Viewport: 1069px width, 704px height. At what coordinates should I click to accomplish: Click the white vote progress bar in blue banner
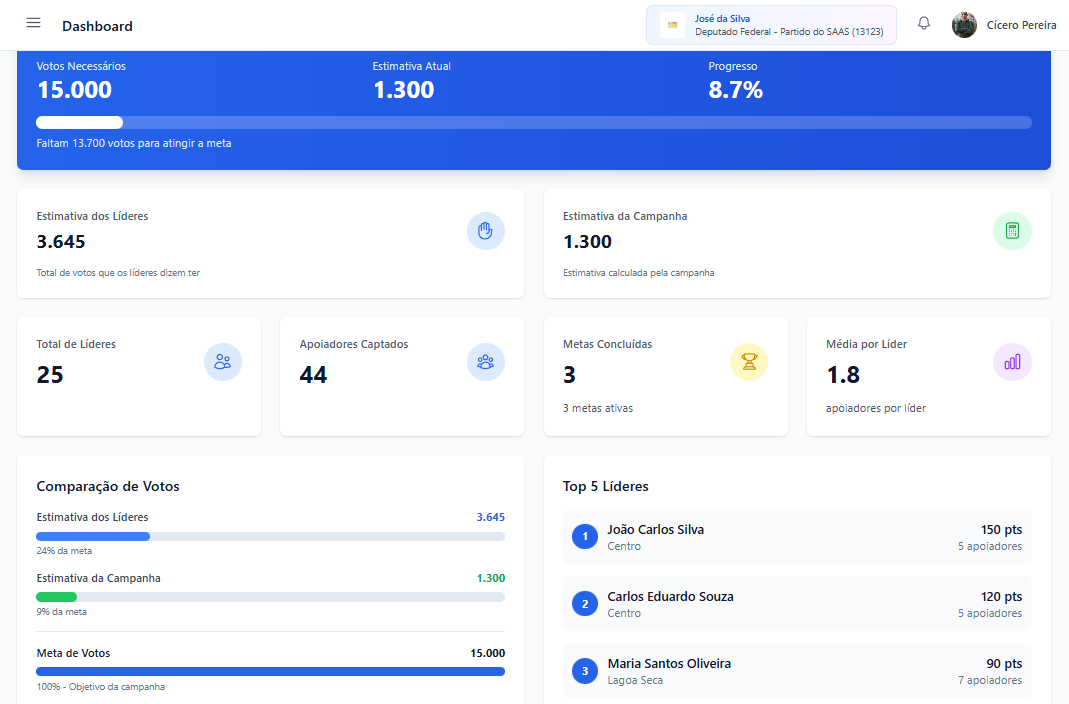80,123
